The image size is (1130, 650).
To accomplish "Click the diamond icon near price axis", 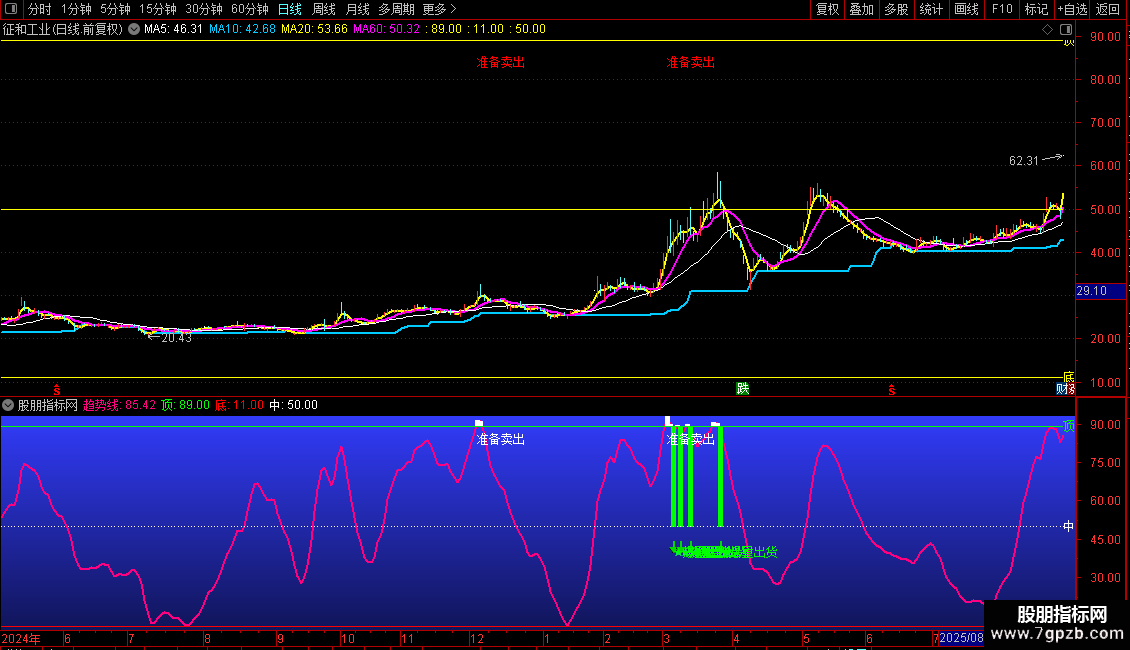I will pos(1047,29).
